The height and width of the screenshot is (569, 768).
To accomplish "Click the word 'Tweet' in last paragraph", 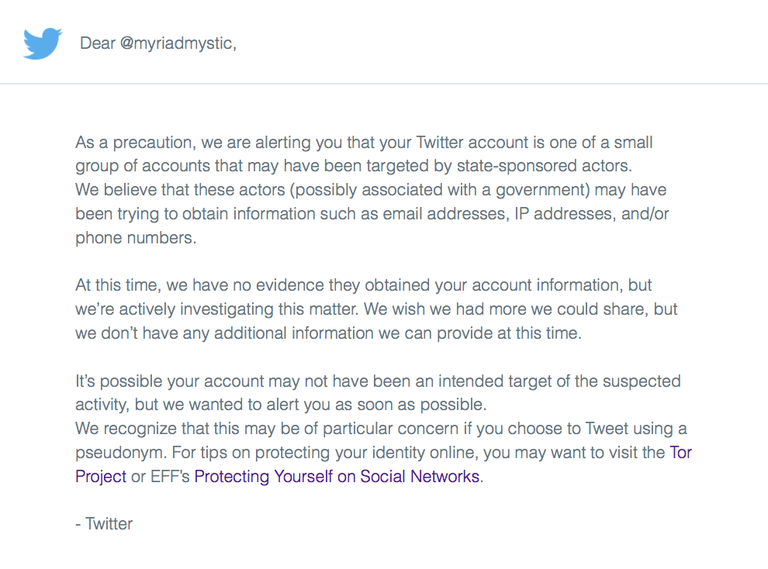I will pyautogui.click(x=606, y=428).
